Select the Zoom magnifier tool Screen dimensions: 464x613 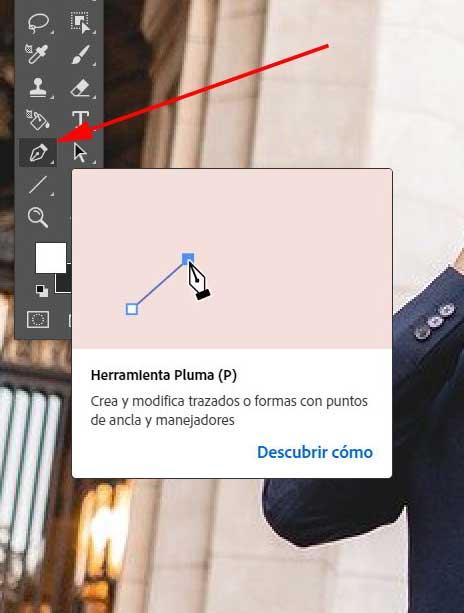38,217
